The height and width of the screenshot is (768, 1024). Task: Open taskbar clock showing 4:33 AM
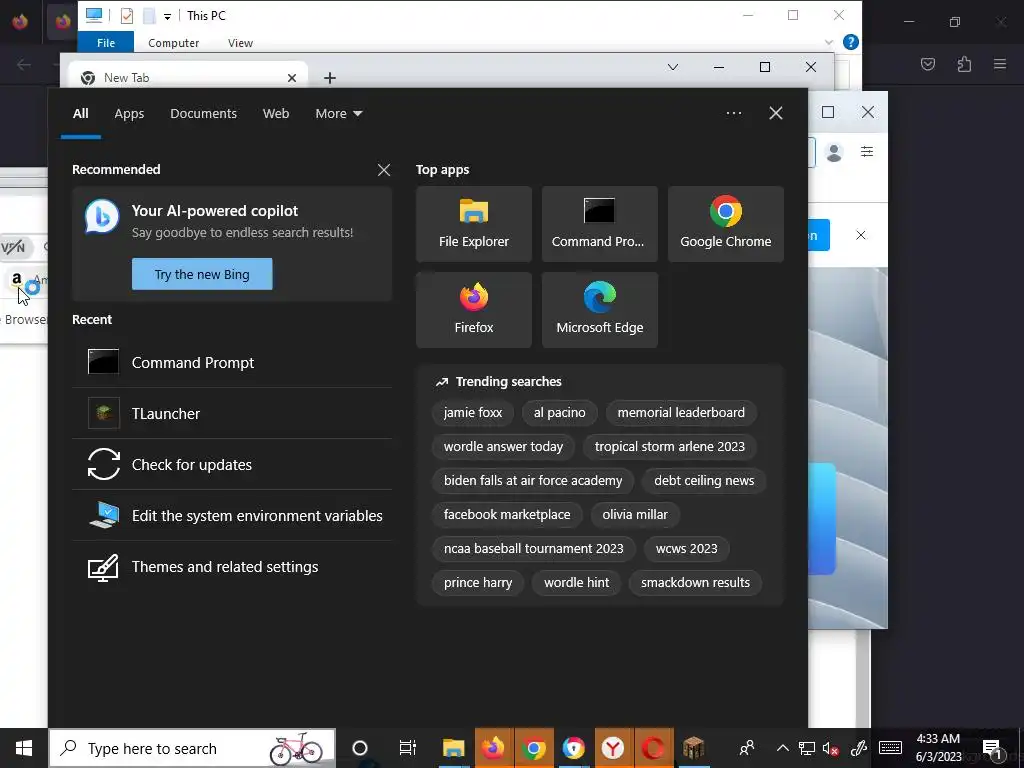[x=938, y=748]
